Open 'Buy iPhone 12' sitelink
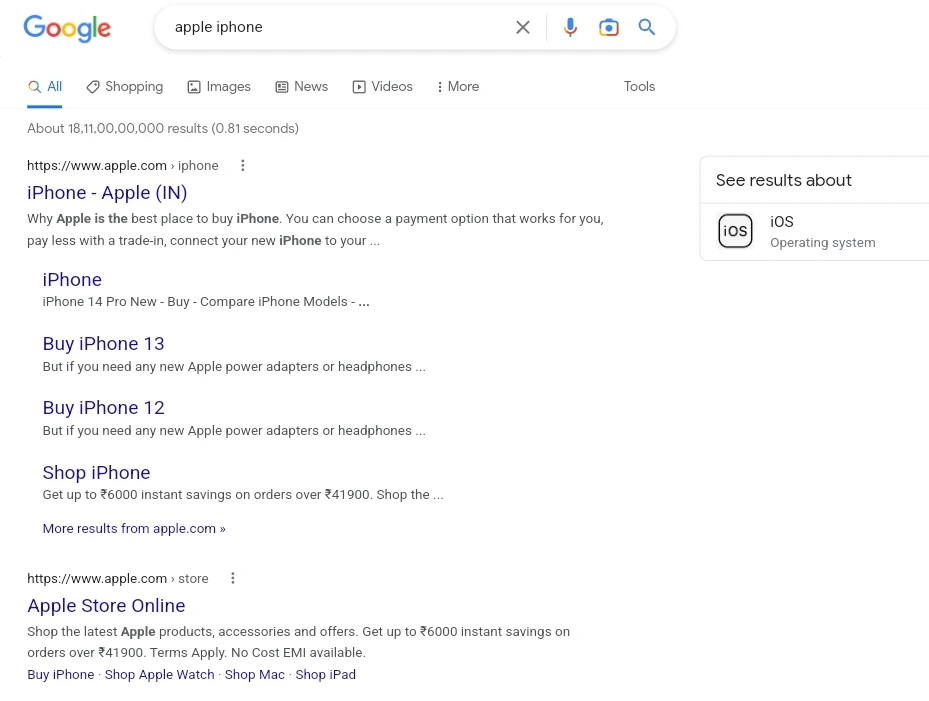929x701 pixels. 104,408
